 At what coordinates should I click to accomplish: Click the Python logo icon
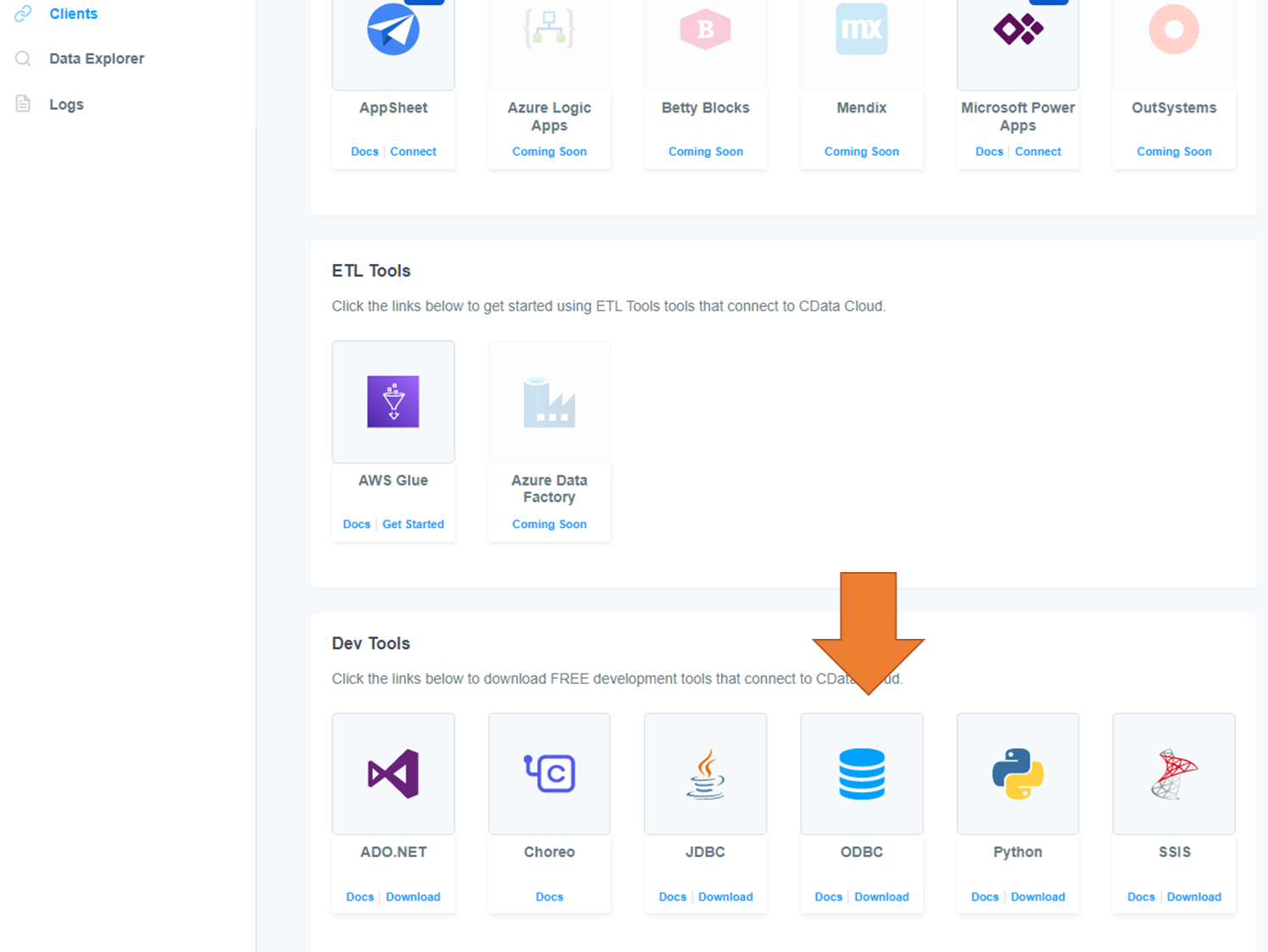coord(1017,773)
